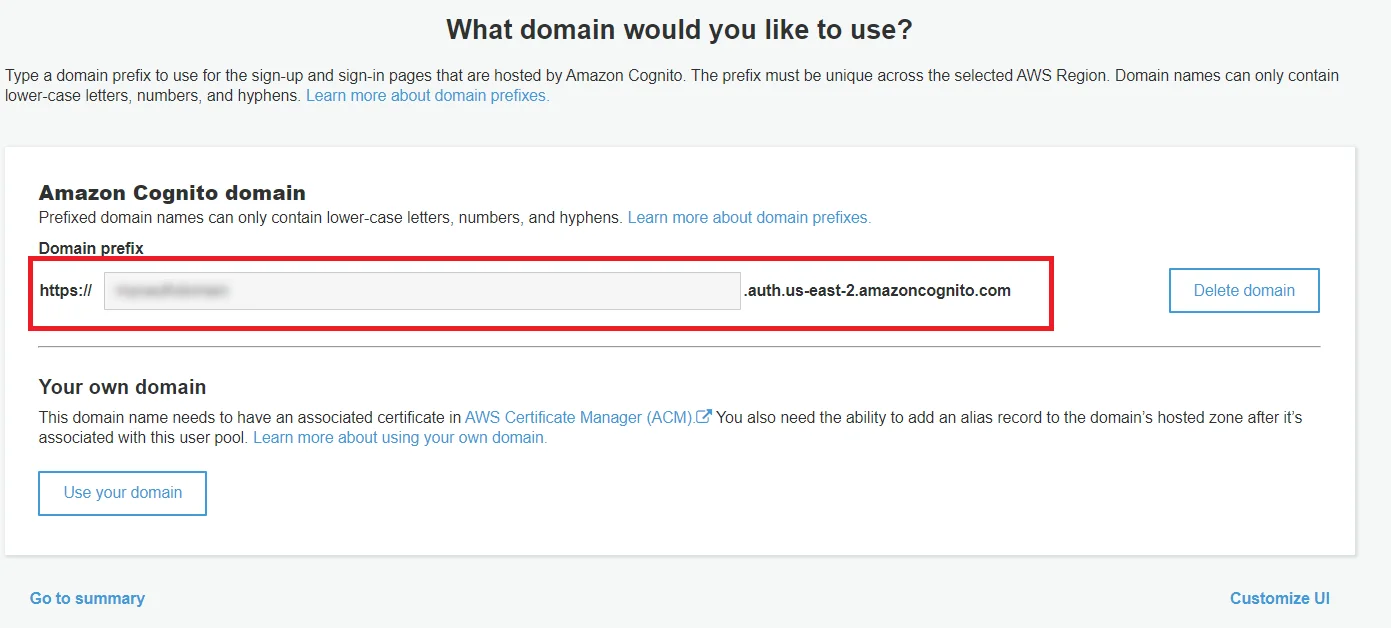Click the 'Amazon Cognito domain' heading
The height and width of the screenshot is (628, 1391).
[x=172, y=193]
